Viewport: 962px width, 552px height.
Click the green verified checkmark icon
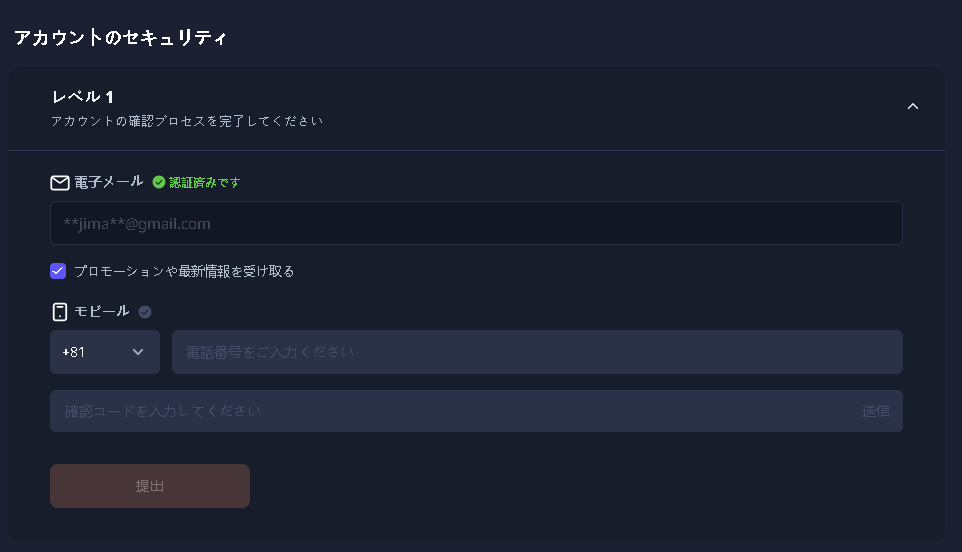[x=159, y=183]
